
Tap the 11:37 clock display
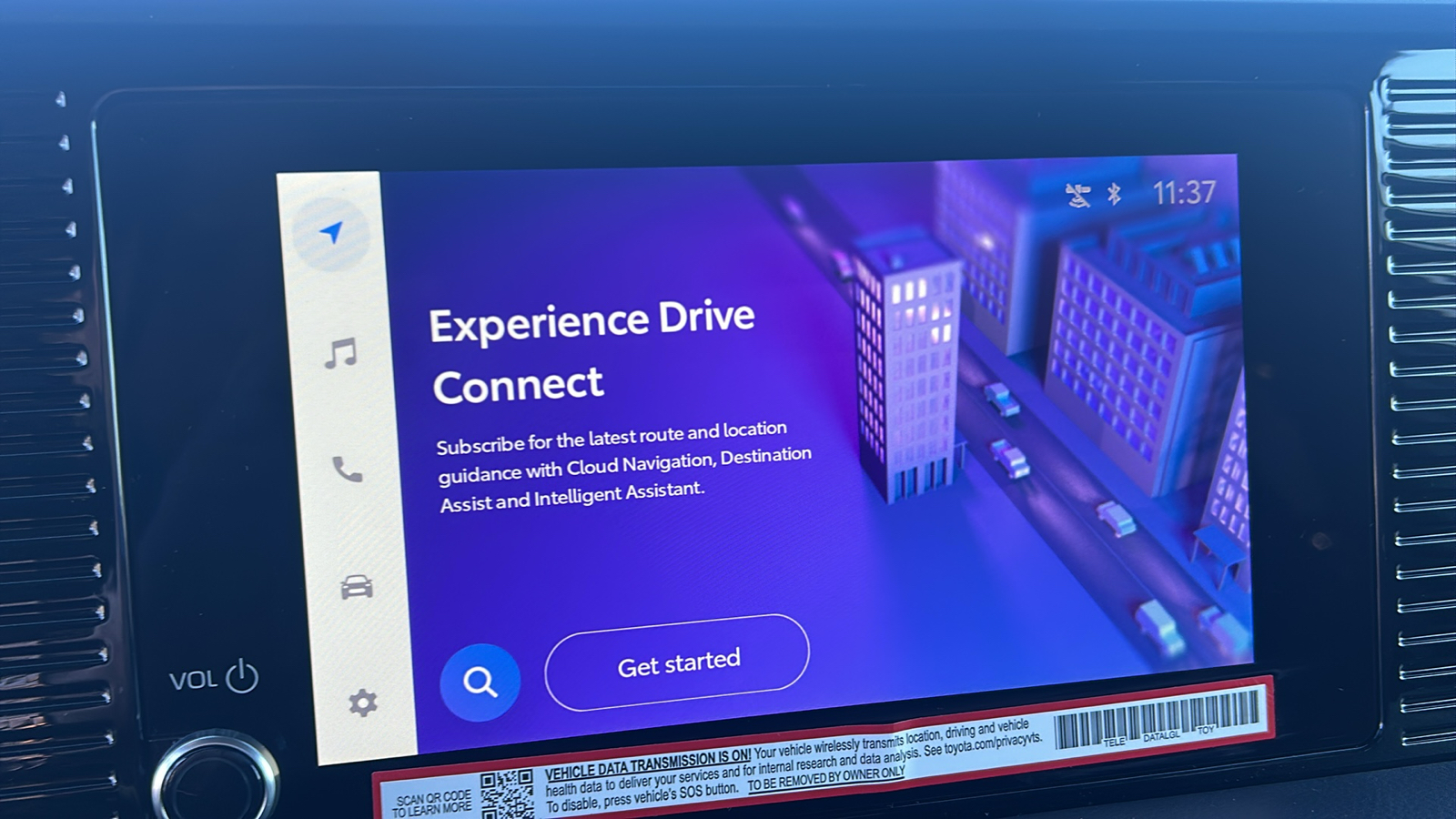tap(1183, 193)
